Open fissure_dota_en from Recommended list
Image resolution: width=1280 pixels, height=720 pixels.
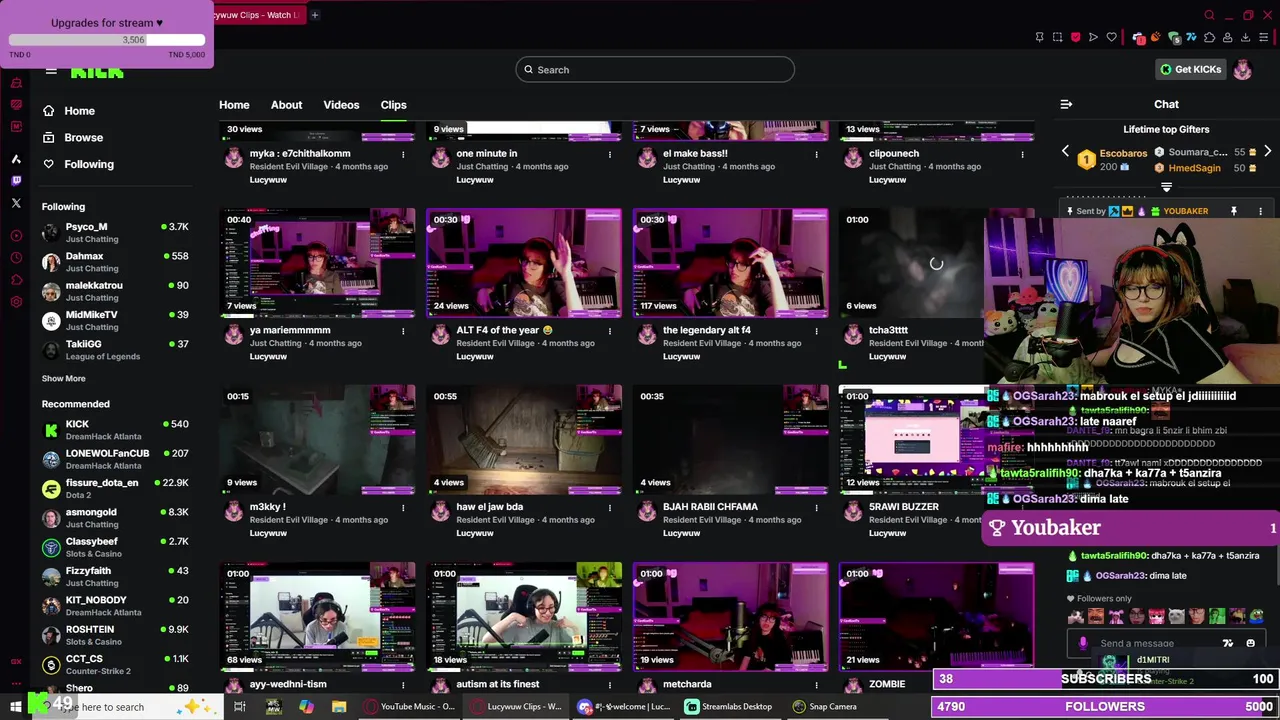[x=115, y=488]
